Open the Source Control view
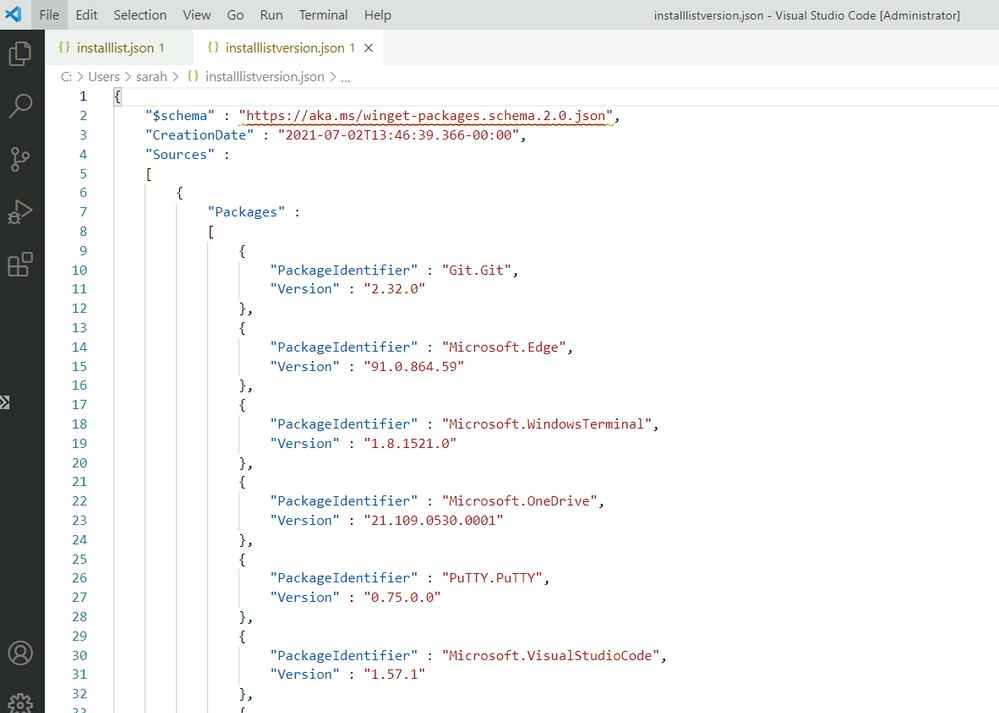Screen dimensions: 999x713 20,159
